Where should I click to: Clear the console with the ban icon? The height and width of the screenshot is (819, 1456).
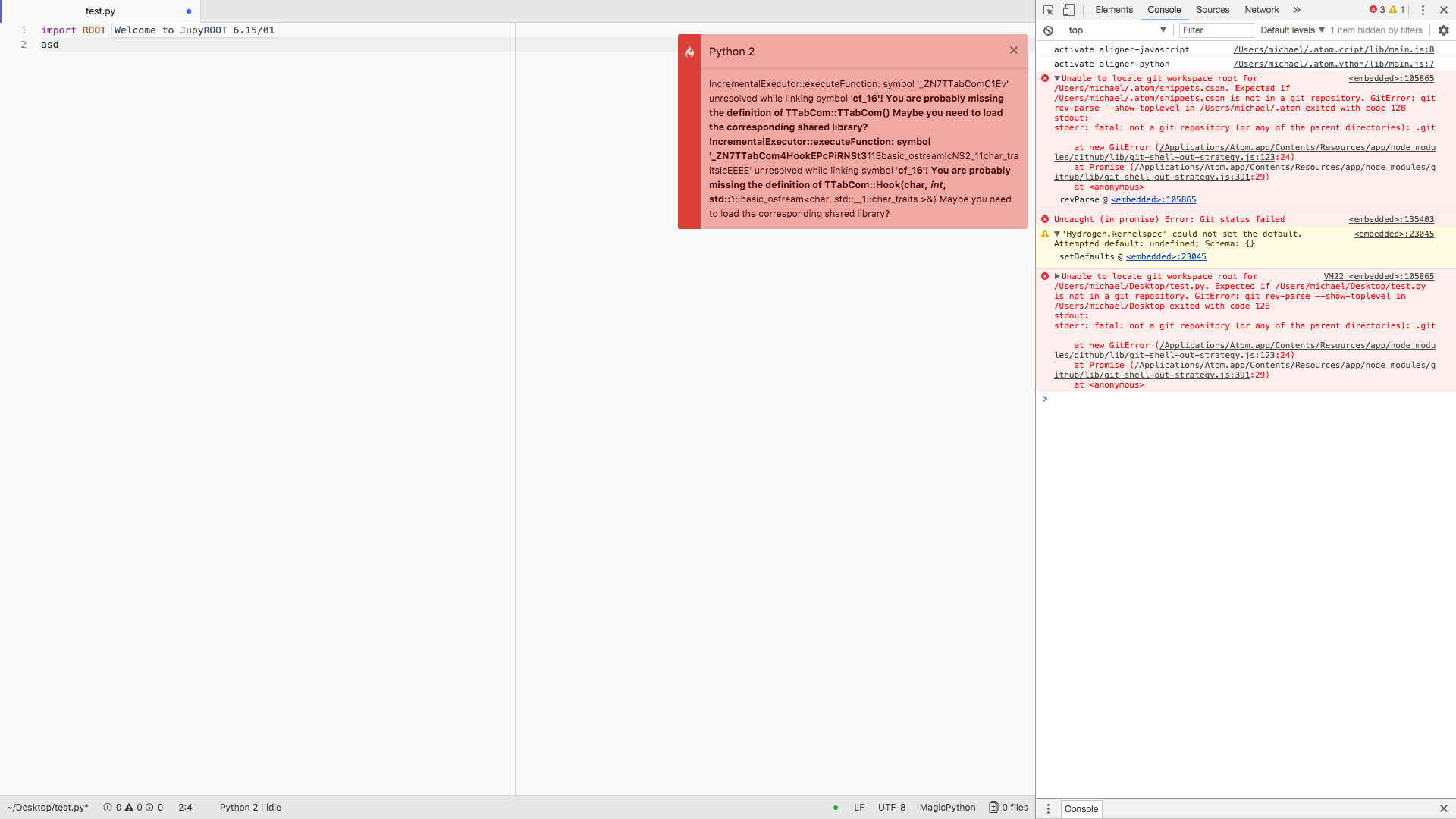click(x=1048, y=30)
